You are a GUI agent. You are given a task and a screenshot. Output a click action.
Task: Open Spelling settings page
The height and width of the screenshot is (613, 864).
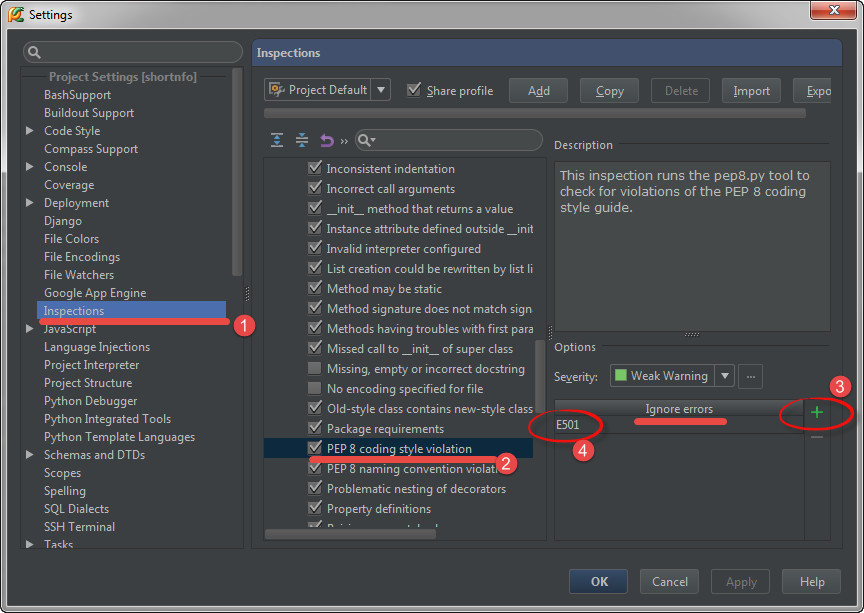point(64,491)
